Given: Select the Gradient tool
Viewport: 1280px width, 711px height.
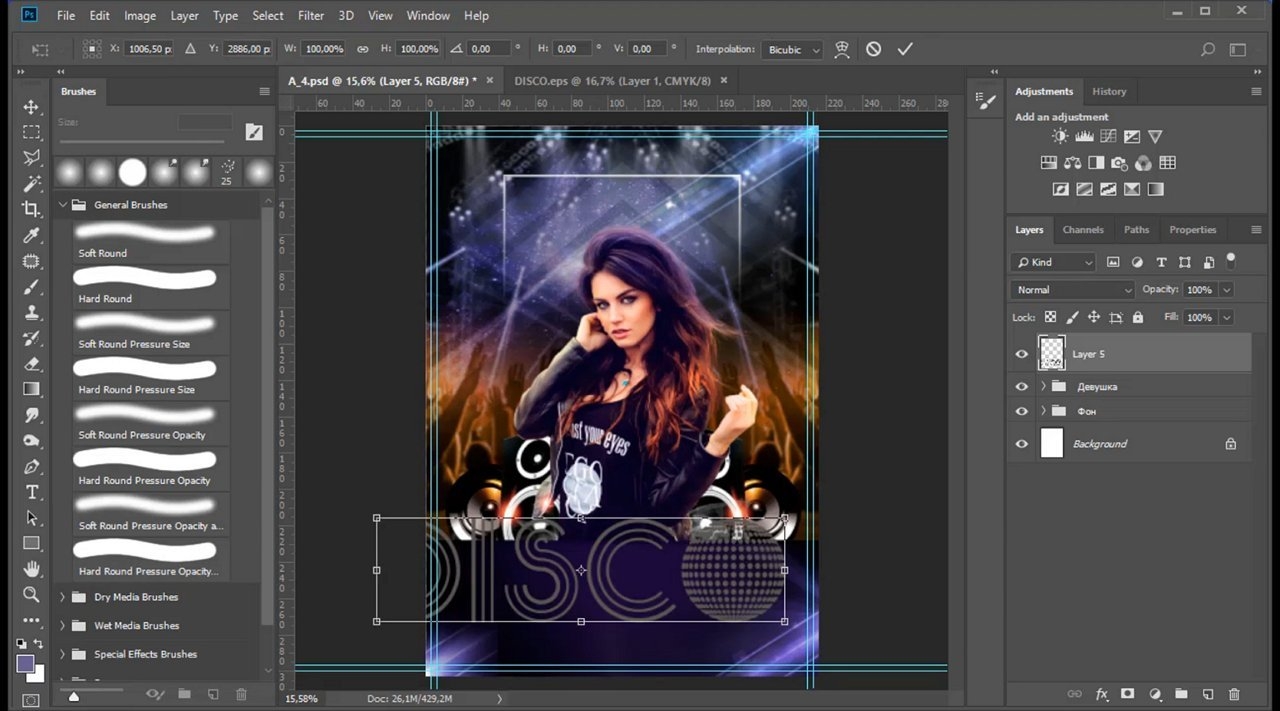Looking at the screenshot, I should (x=31, y=389).
